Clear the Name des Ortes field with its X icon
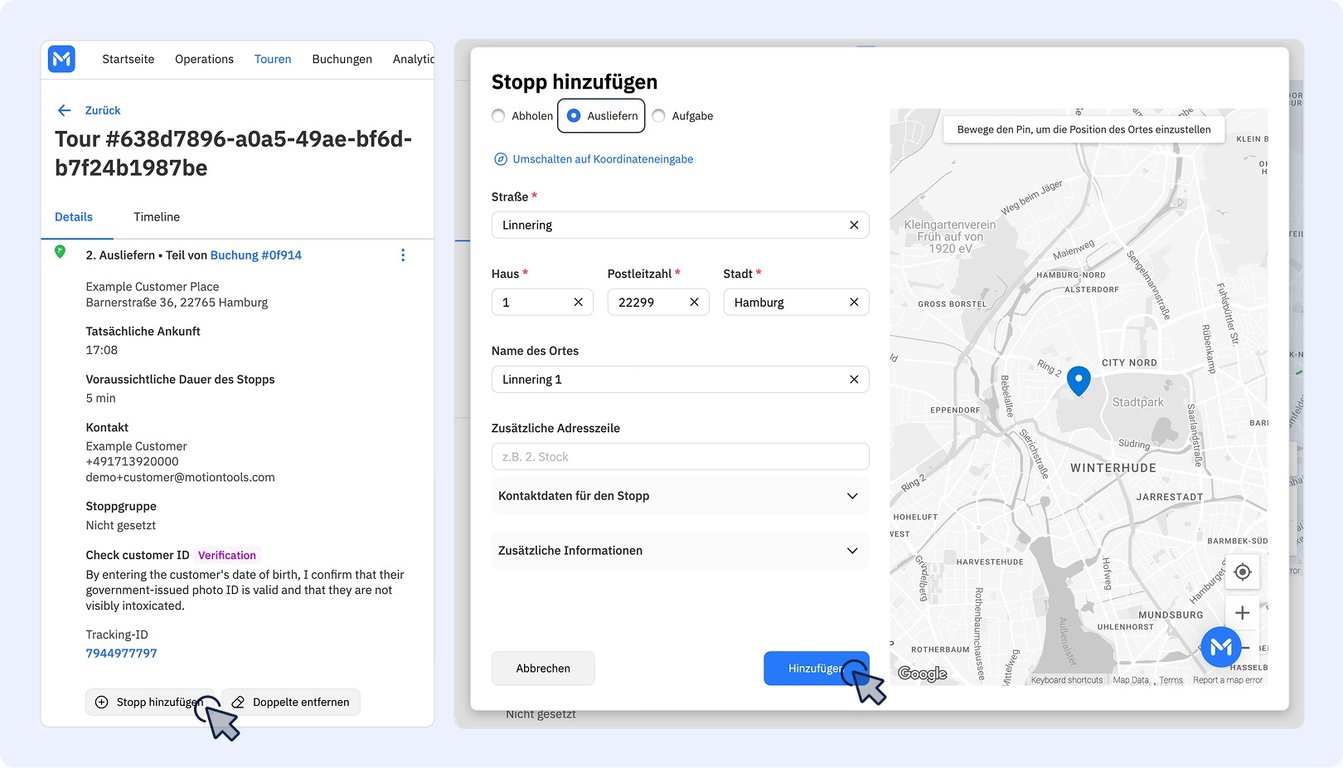Viewport: 1343px width, 768px height. coord(854,379)
